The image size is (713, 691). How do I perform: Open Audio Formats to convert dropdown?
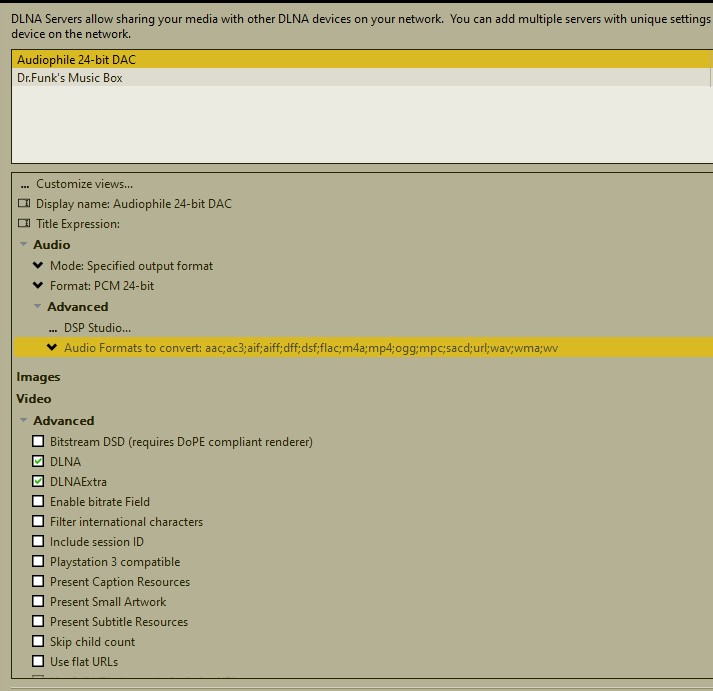point(52,348)
